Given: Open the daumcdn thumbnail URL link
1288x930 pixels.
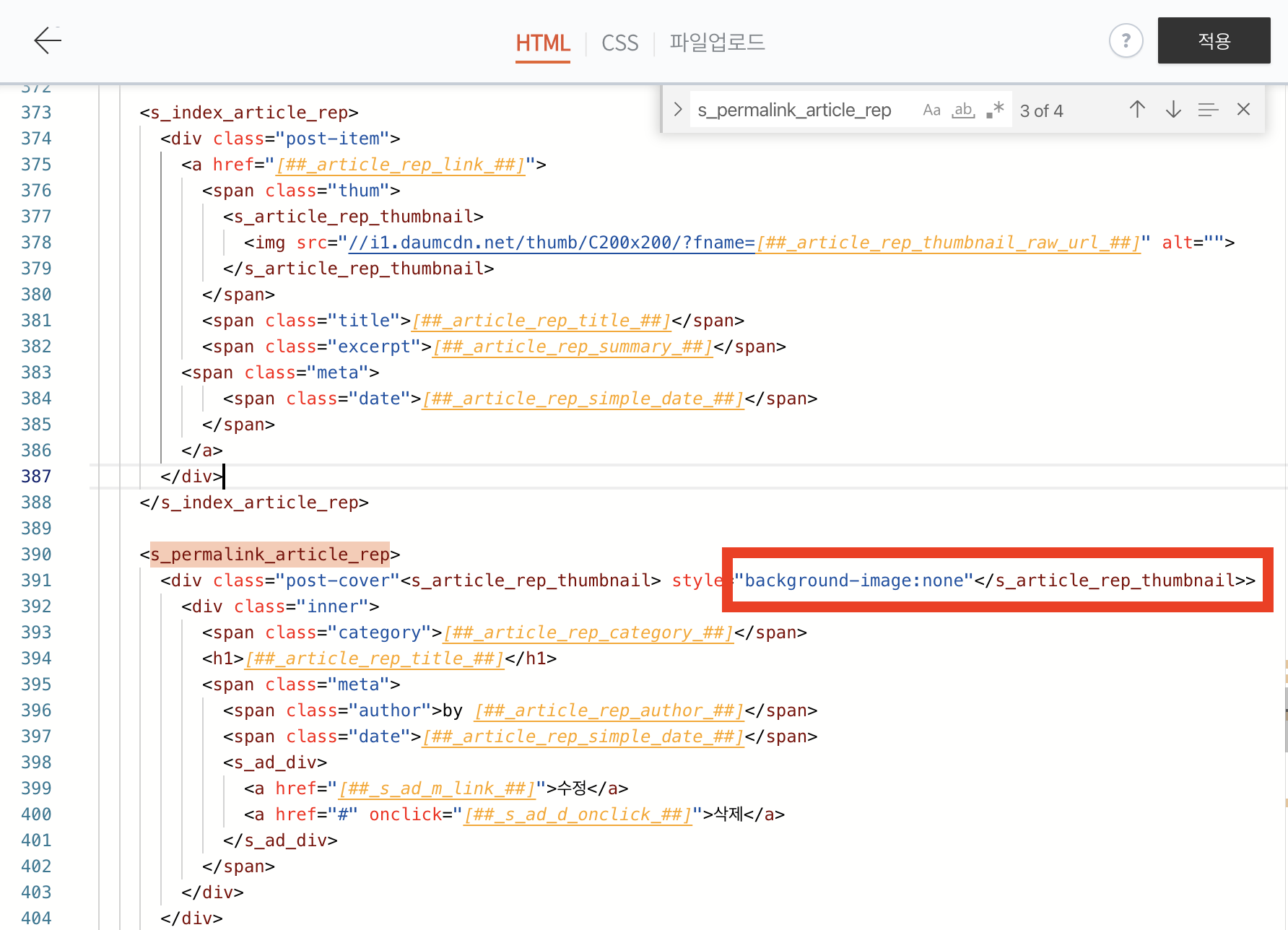Looking at the screenshot, I should pos(551,243).
